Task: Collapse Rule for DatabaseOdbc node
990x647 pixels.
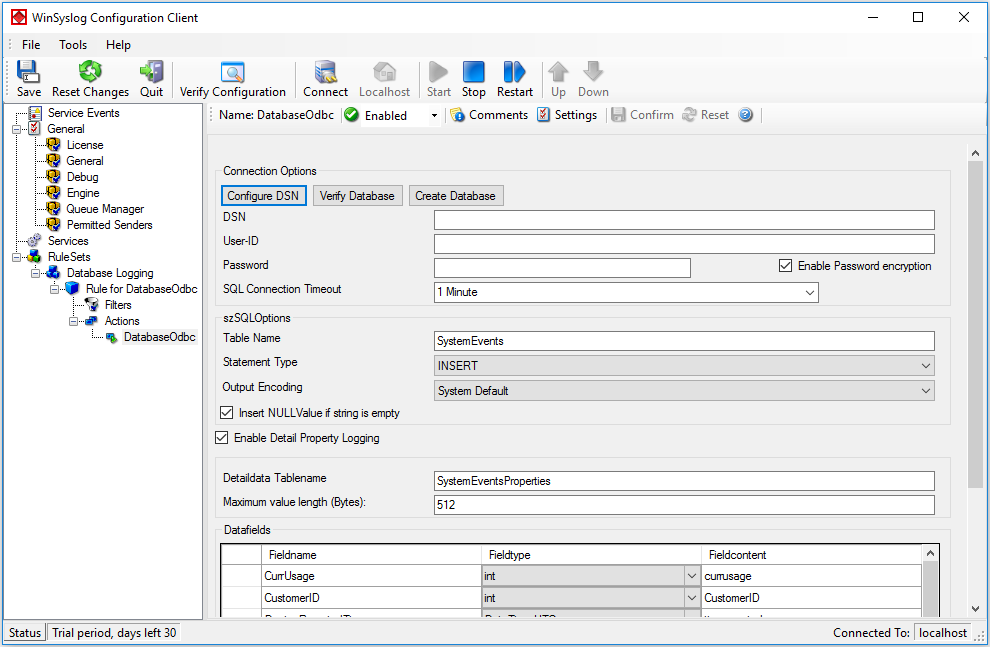Action: pos(54,289)
